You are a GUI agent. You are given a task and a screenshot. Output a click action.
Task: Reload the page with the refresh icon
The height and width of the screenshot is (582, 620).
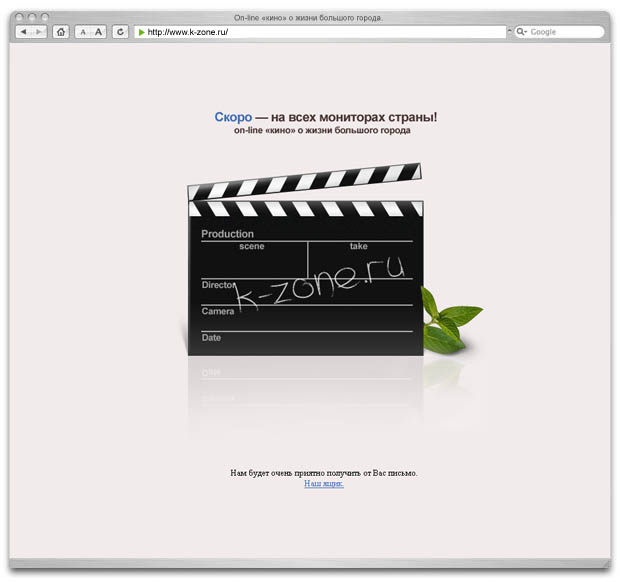[x=121, y=32]
